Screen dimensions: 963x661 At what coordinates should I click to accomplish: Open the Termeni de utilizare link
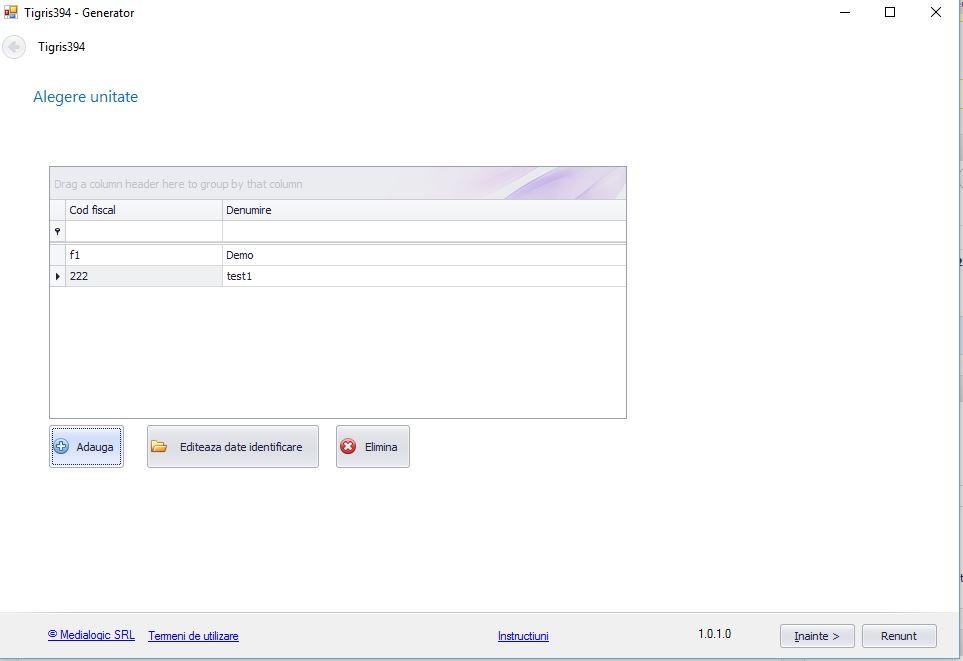[193, 636]
